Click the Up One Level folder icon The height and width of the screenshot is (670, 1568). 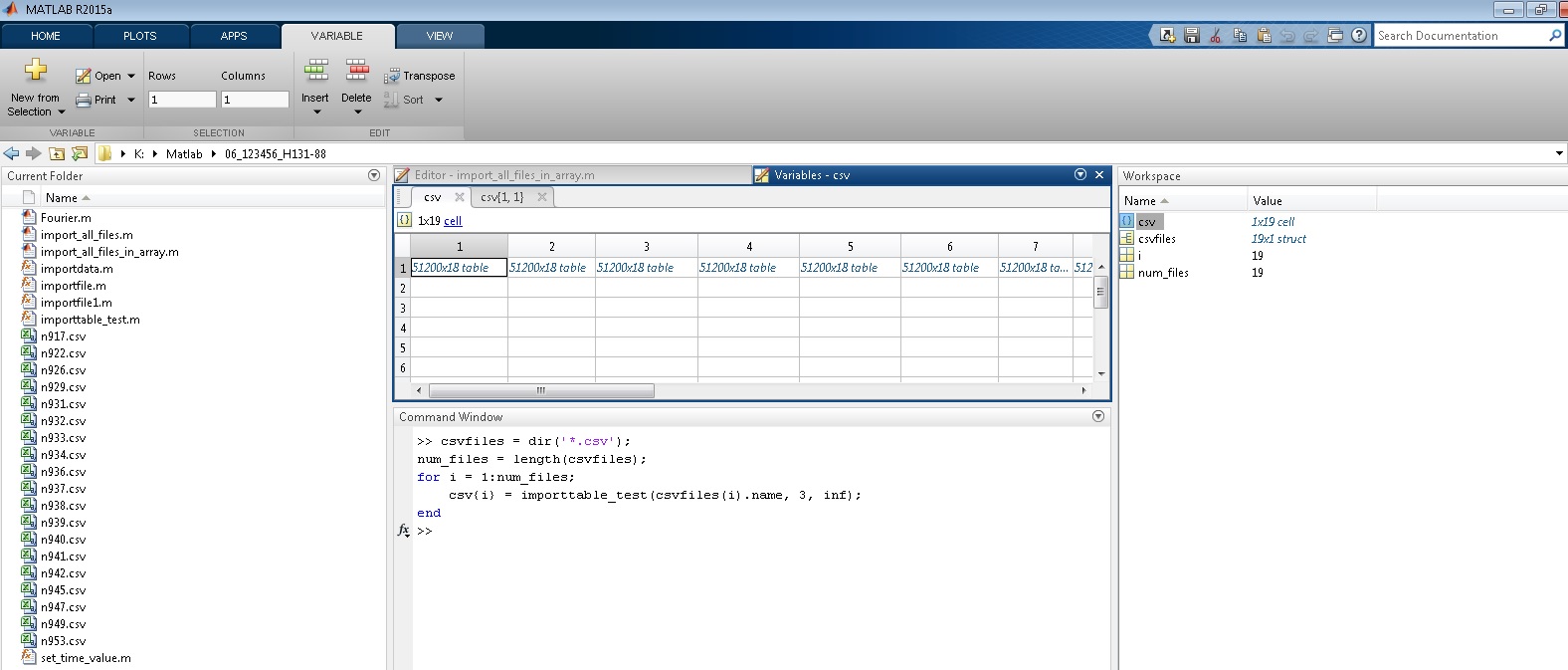(57, 153)
